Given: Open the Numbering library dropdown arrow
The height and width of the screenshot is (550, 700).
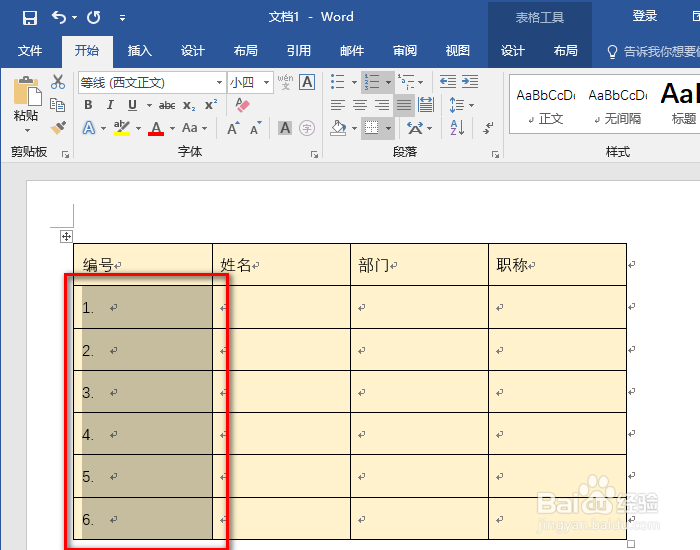Looking at the screenshot, I should [388, 82].
